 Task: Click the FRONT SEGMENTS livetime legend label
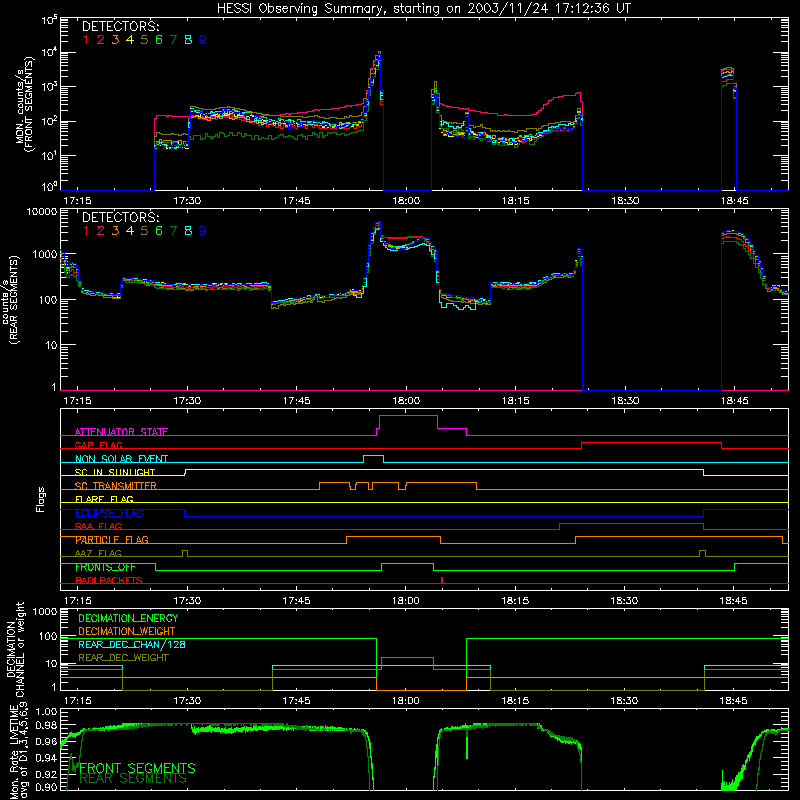(137, 768)
